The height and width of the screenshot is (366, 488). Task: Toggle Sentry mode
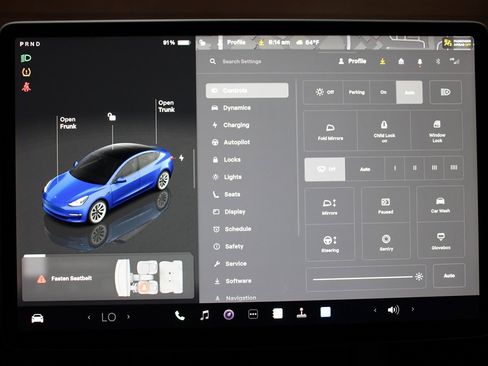click(x=386, y=242)
